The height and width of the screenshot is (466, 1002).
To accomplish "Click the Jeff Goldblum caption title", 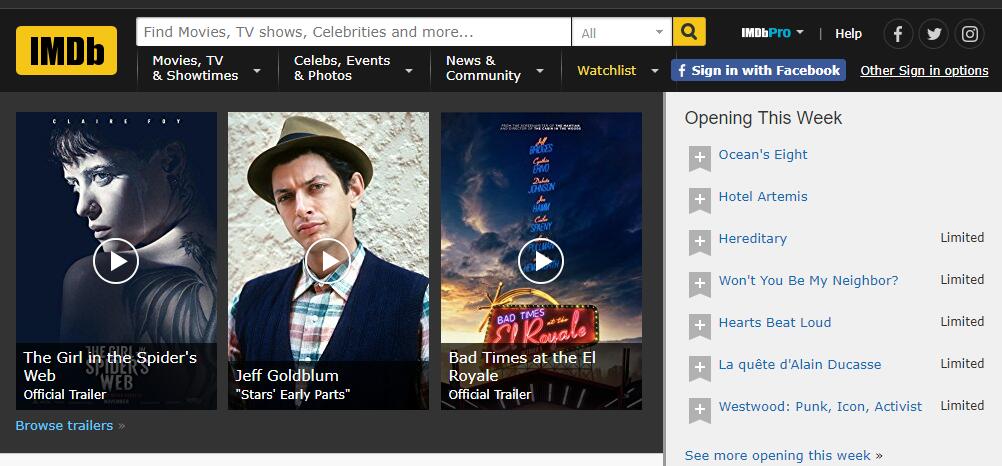I will (287, 375).
